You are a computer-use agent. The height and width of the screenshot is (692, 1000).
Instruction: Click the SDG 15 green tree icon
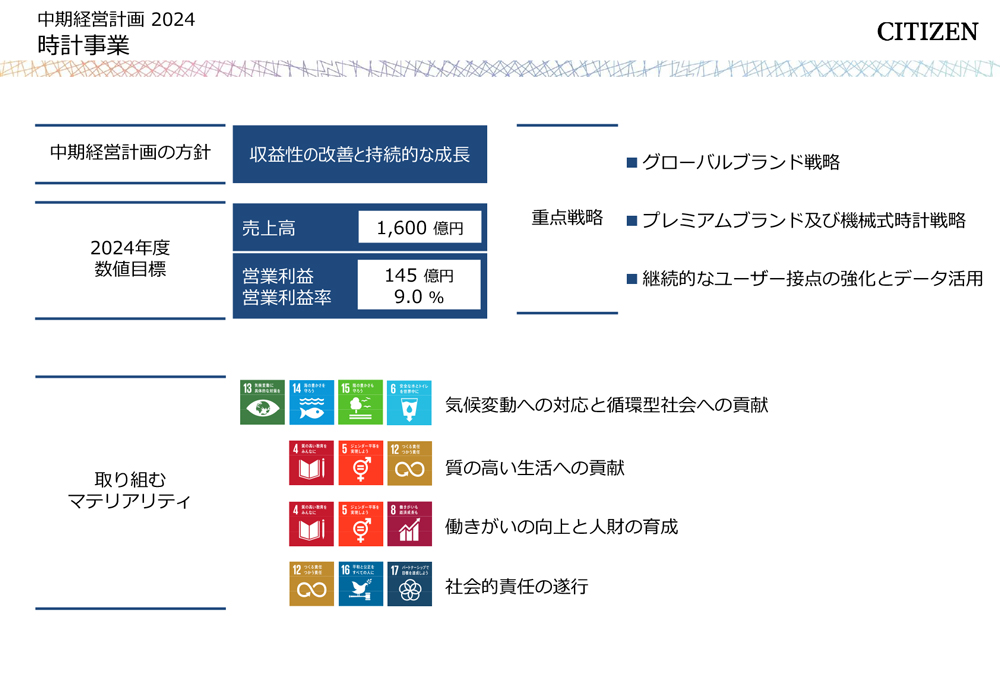(360, 402)
